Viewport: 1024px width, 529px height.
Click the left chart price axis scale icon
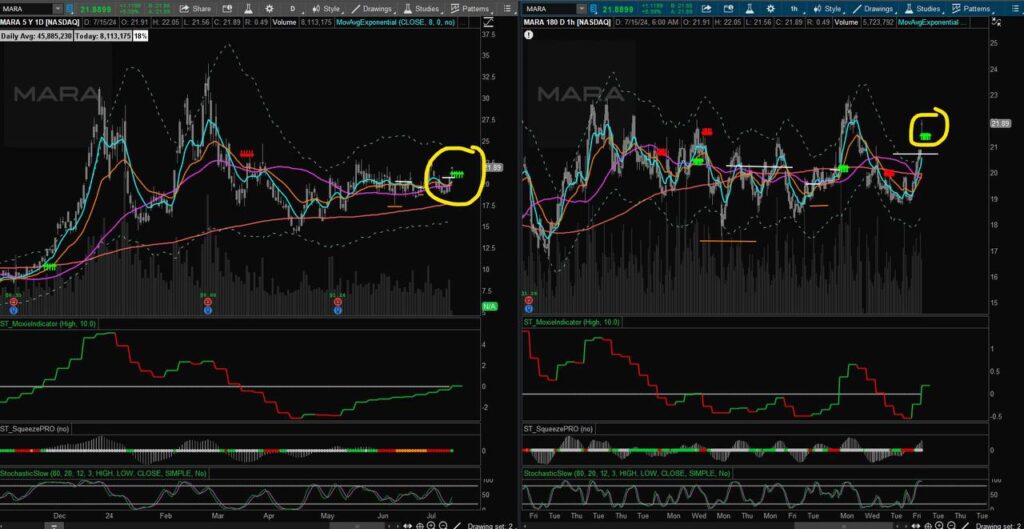(487, 22)
